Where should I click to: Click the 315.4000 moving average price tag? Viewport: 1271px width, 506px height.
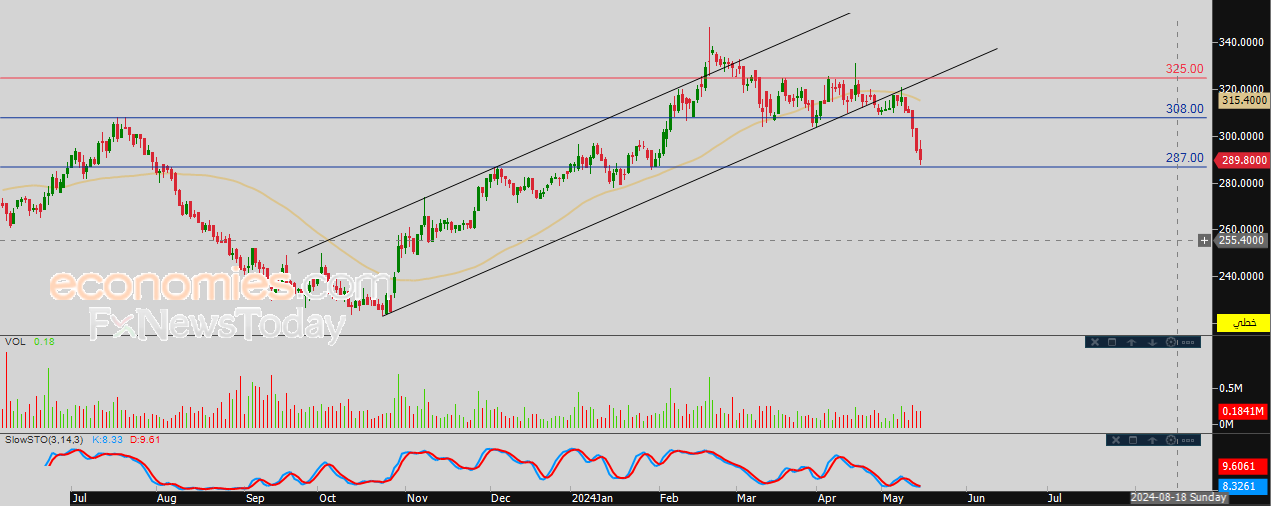[x=1244, y=100]
